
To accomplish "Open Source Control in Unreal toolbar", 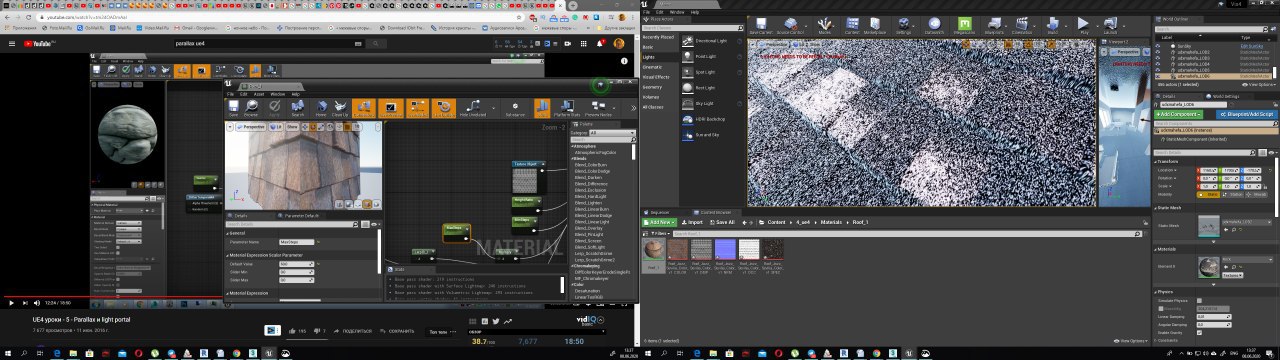I will [790, 25].
